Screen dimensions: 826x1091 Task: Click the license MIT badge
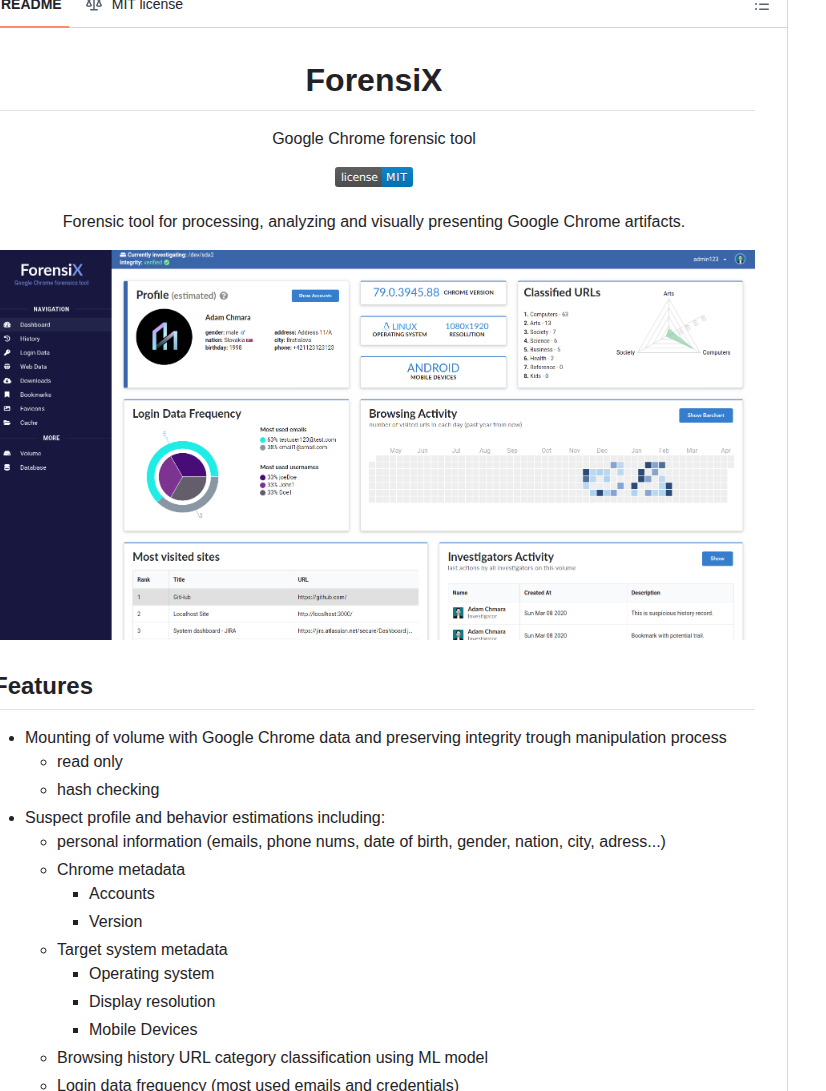374,177
